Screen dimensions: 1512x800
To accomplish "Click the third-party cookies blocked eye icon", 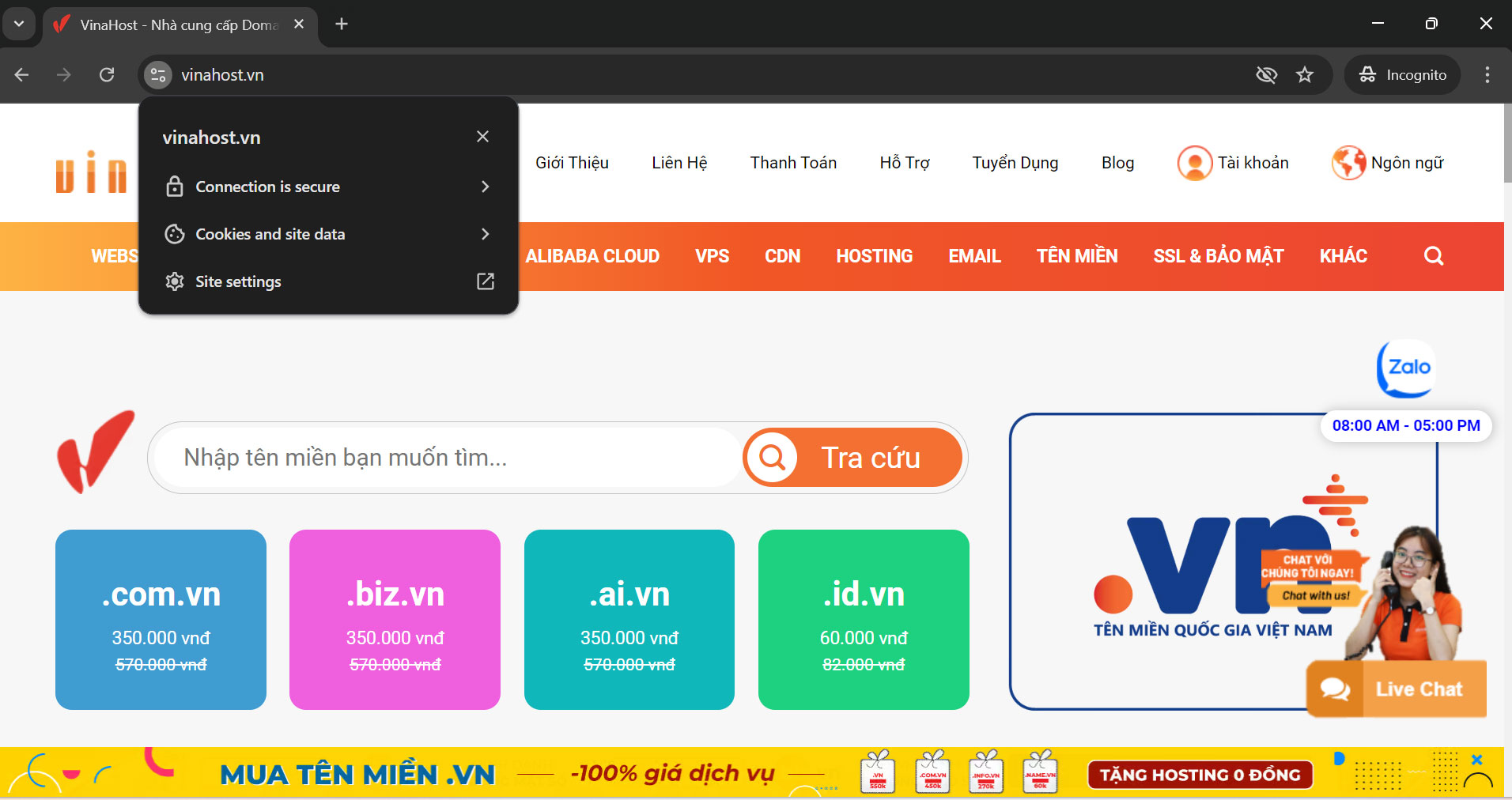I will click(1267, 75).
